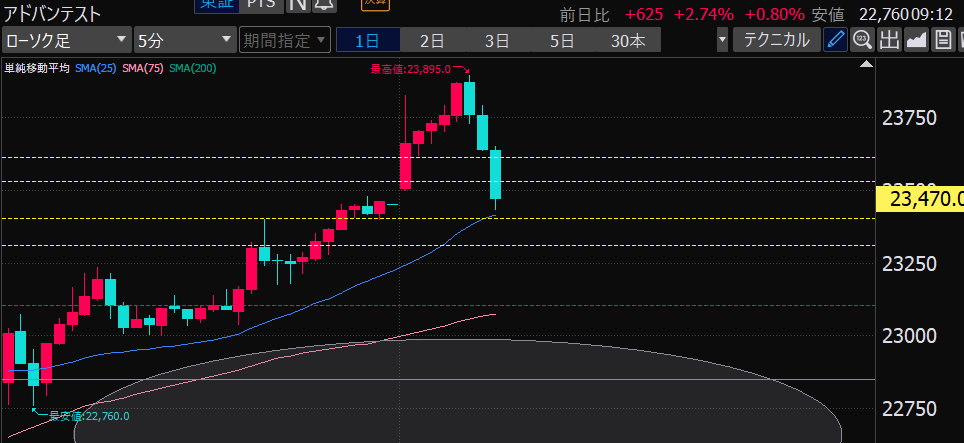The height and width of the screenshot is (443, 964).
Task: Click the magnifier price display icon
Action: point(862,41)
